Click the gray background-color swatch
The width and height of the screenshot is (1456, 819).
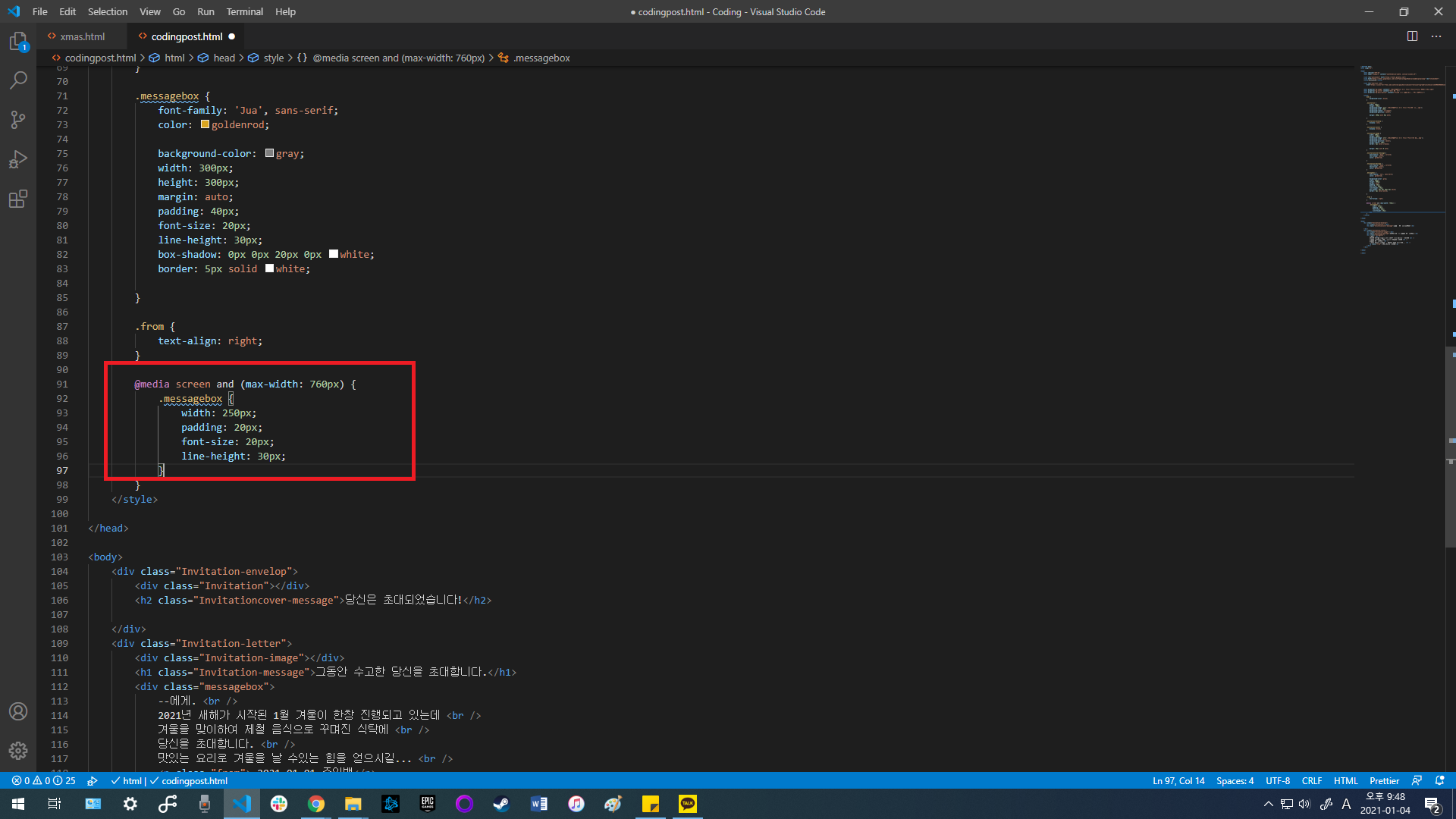pyautogui.click(x=269, y=153)
